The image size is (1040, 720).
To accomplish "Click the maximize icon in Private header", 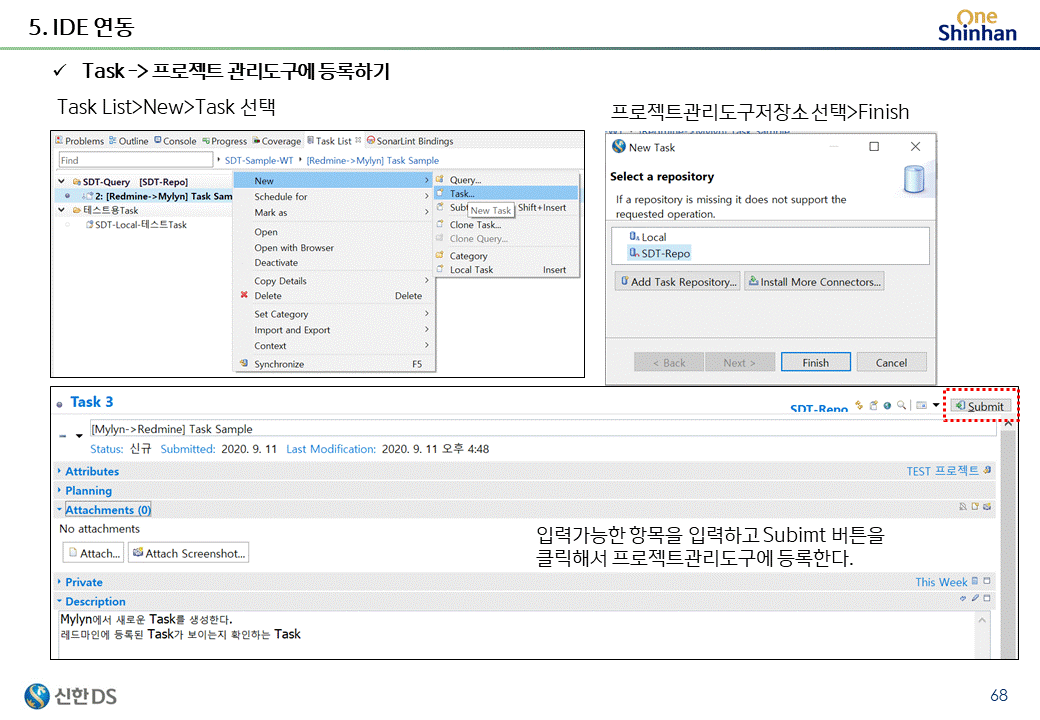I will coord(987,581).
